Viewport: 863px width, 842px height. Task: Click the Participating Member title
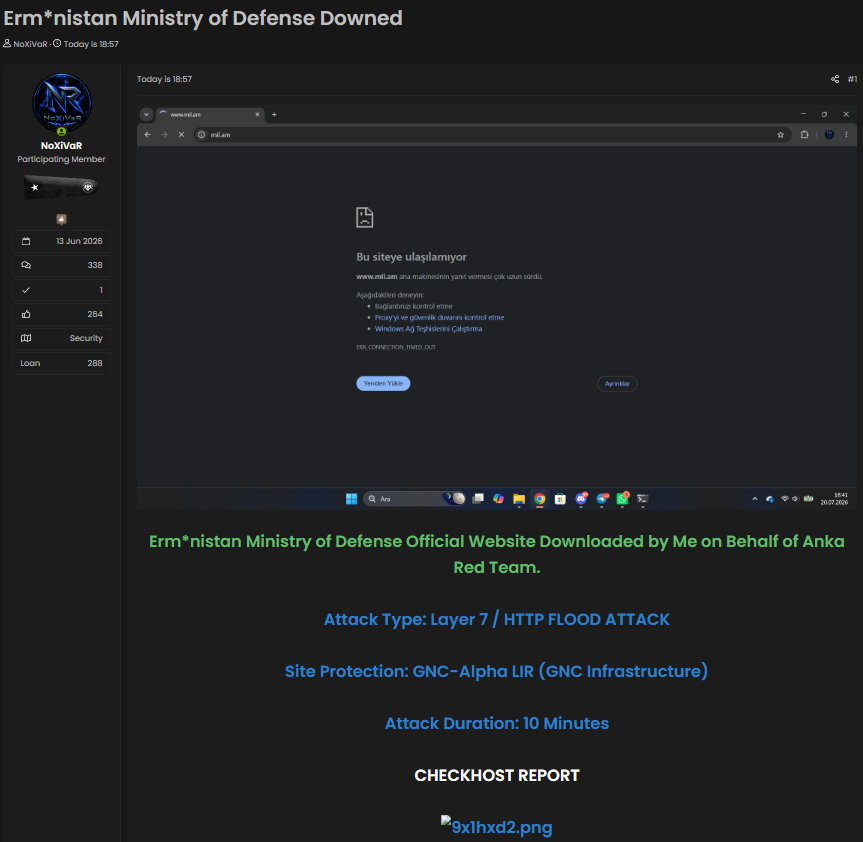[62, 159]
